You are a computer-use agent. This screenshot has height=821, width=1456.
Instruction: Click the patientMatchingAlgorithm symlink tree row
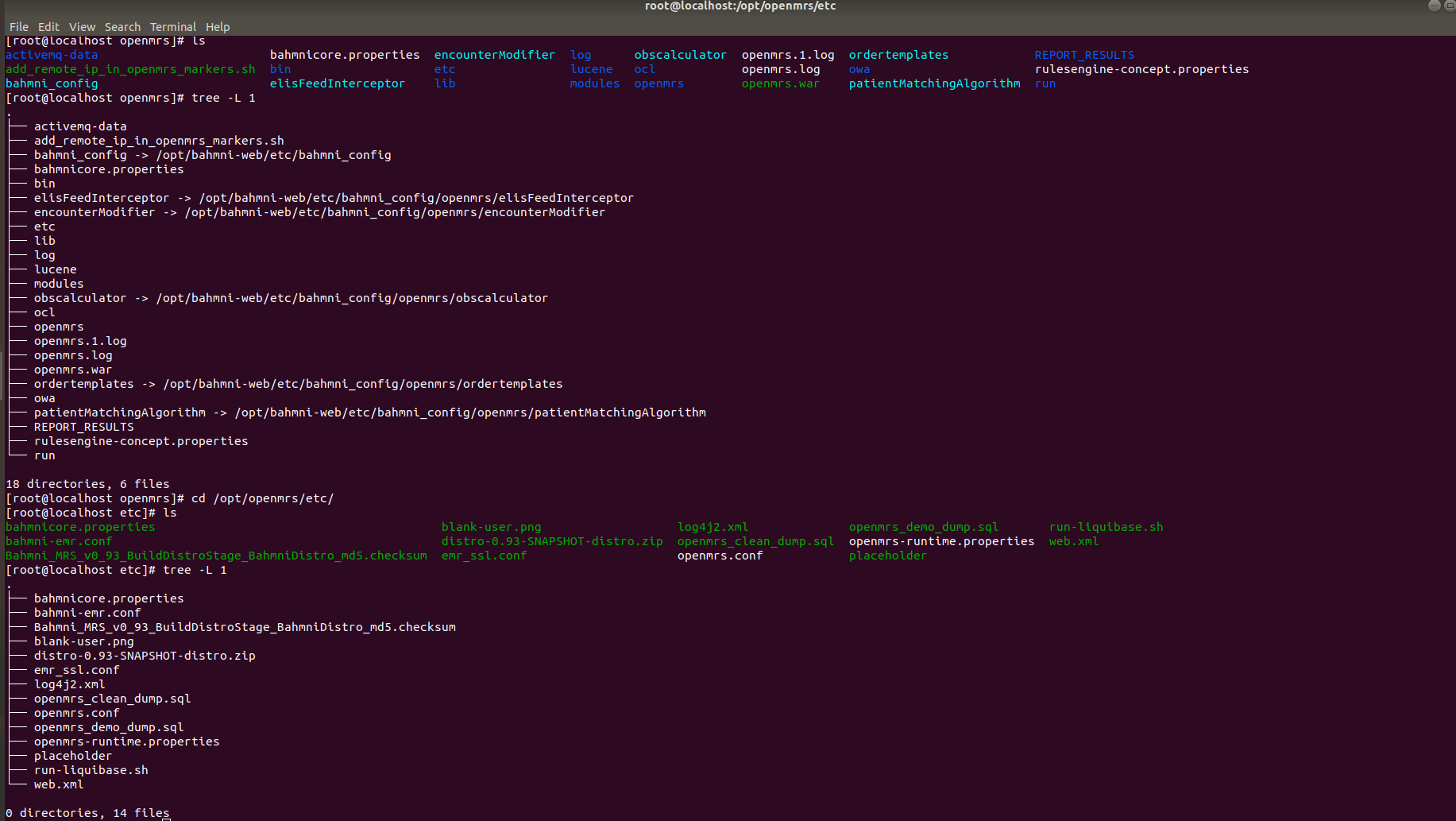pos(369,412)
